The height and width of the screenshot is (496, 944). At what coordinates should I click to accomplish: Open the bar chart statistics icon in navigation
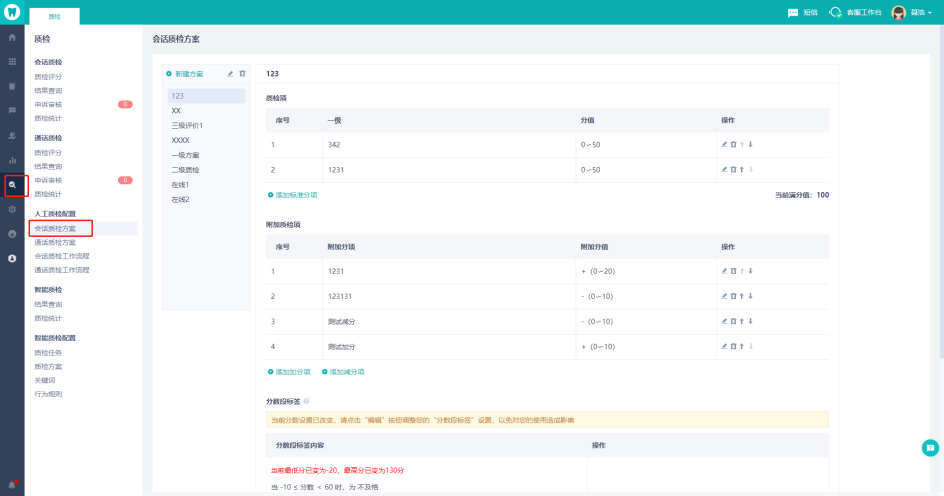coord(12,160)
